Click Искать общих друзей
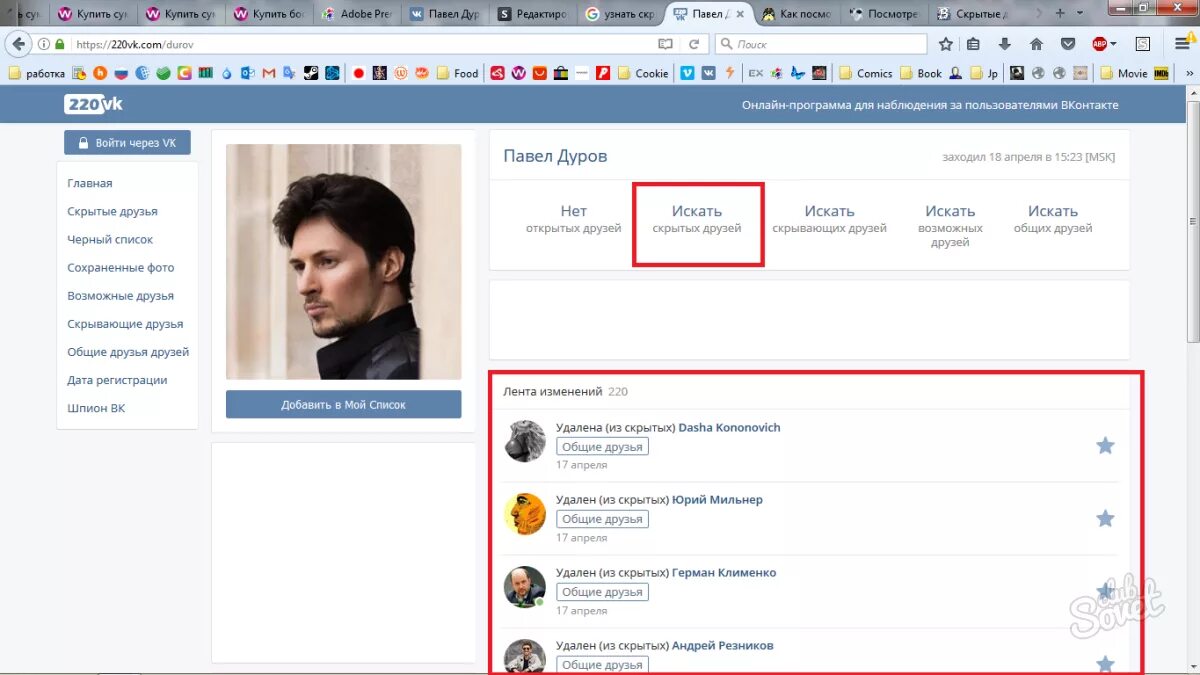1200x675 pixels. tap(1053, 219)
